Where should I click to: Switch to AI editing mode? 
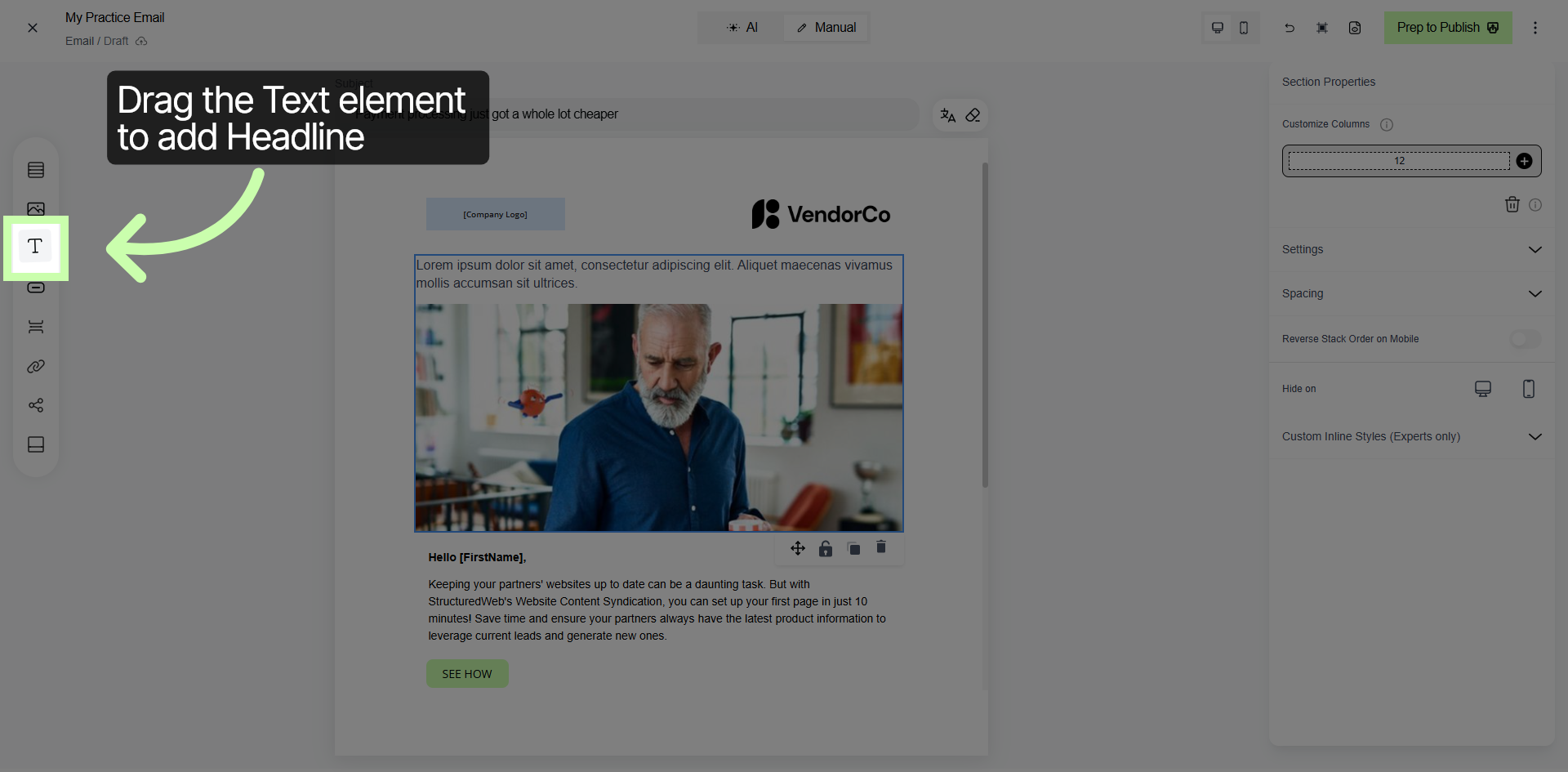pyautogui.click(x=742, y=28)
